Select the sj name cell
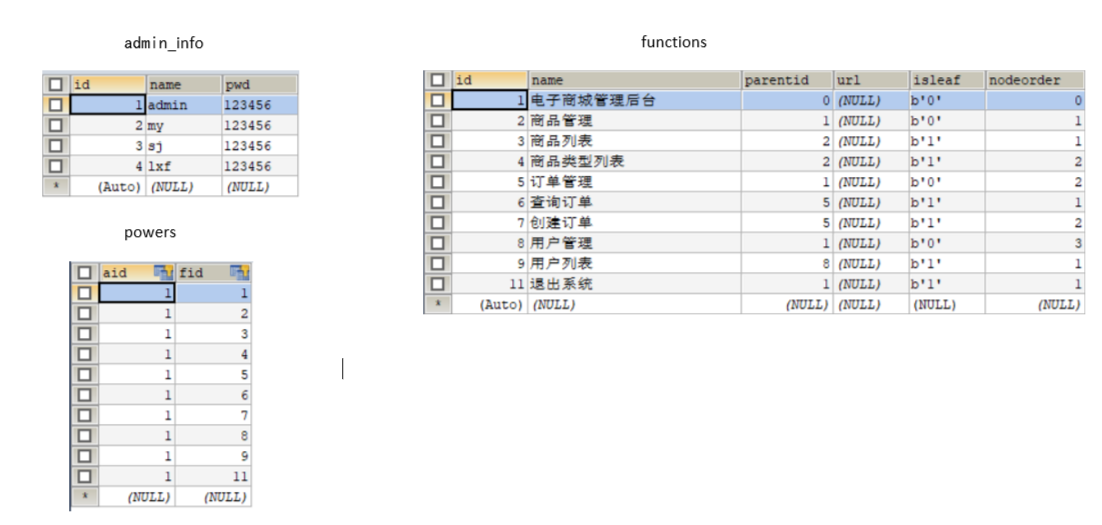Viewport: 1102px width, 525px height. pos(184,146)
